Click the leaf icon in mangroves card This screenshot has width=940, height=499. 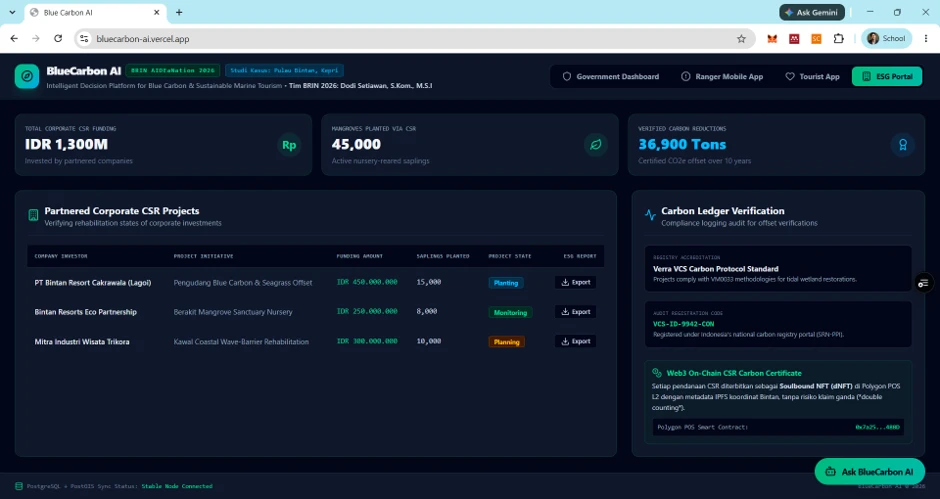click(595, 145)
